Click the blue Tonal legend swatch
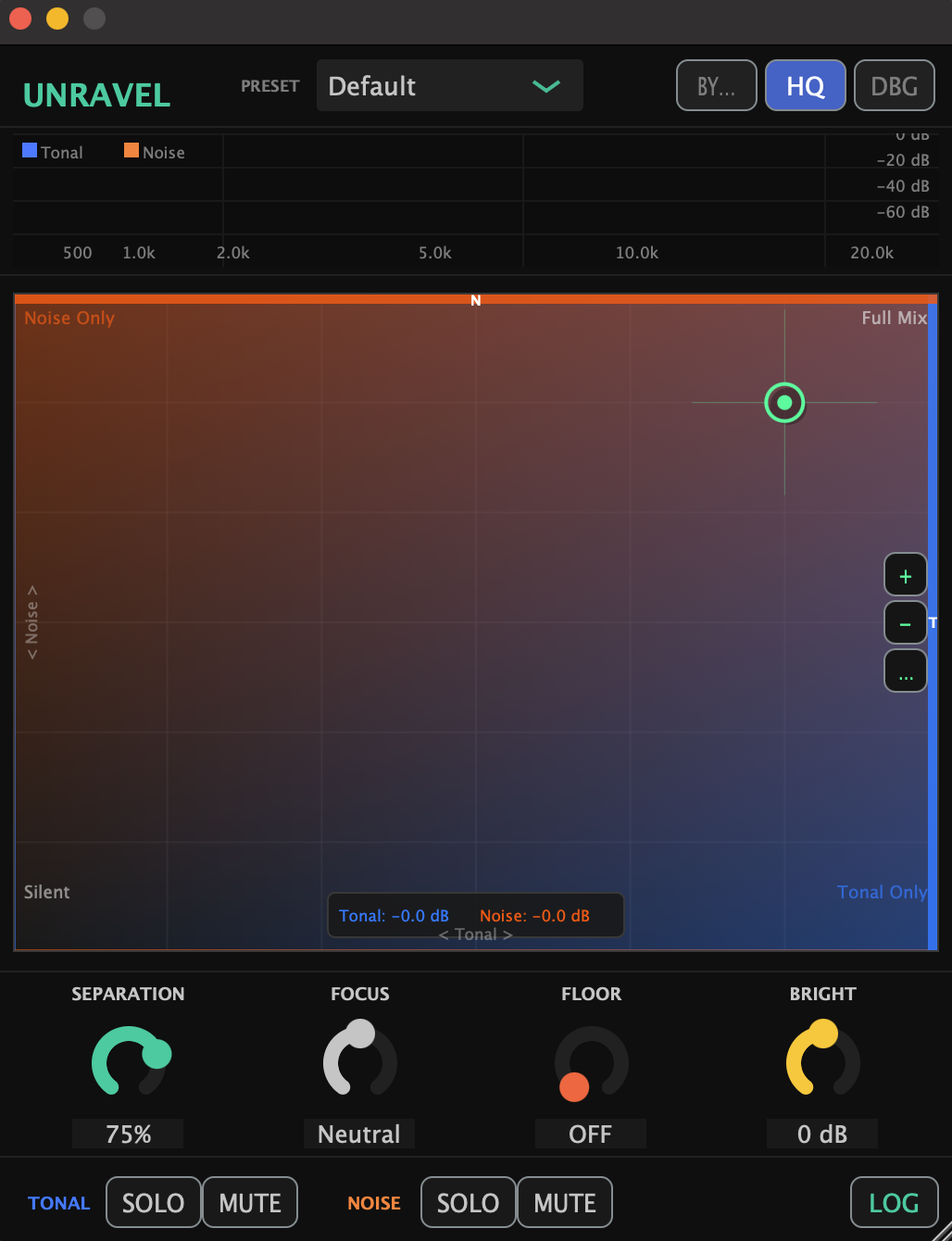Screen dimensions: 952x1241 click(30, 150)
